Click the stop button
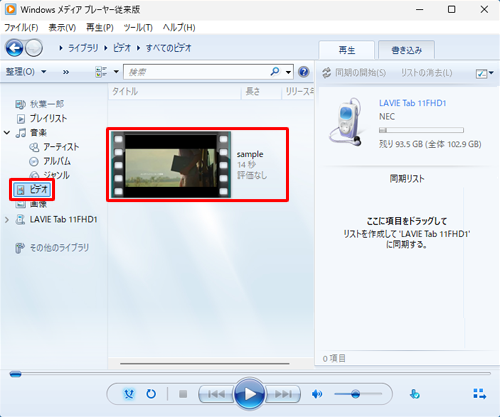 point(183,394)
